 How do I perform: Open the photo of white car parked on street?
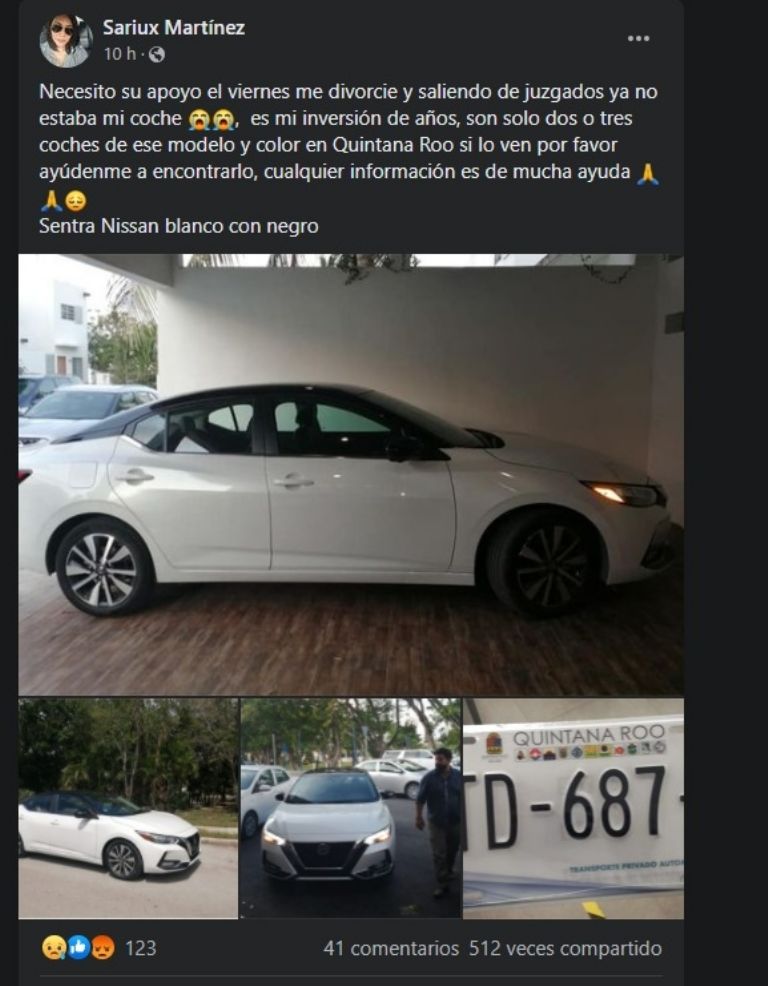pyautogui.click(x=128, y=809)
